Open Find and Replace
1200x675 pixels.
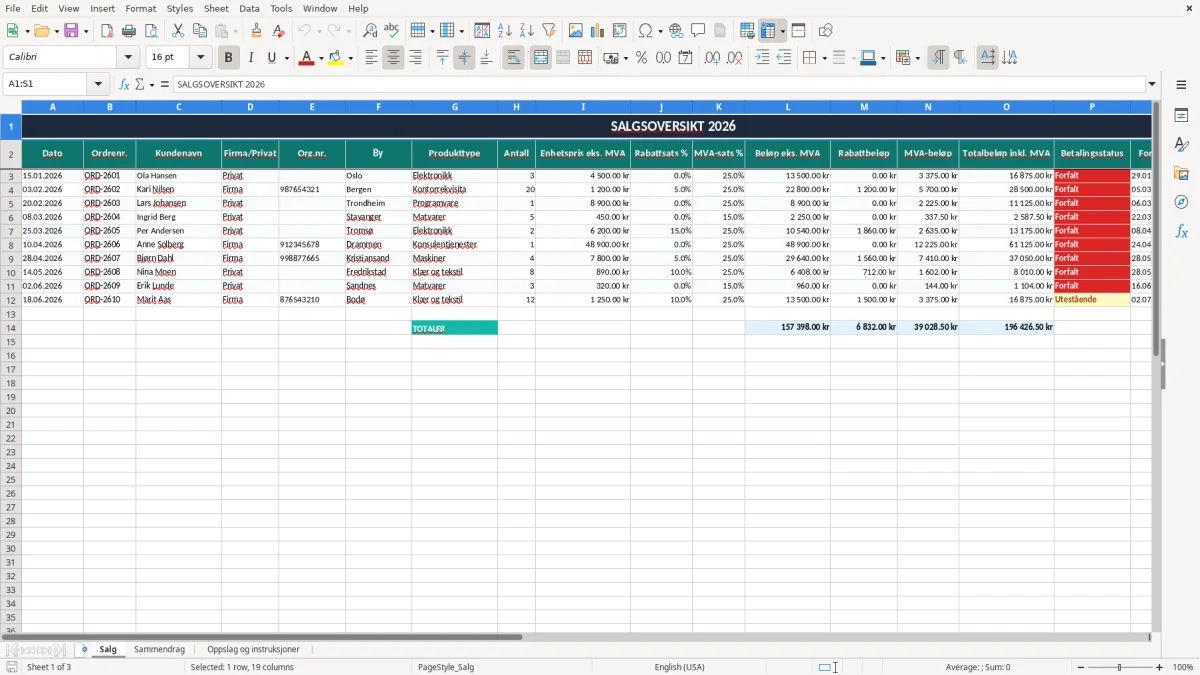[370, 31]
